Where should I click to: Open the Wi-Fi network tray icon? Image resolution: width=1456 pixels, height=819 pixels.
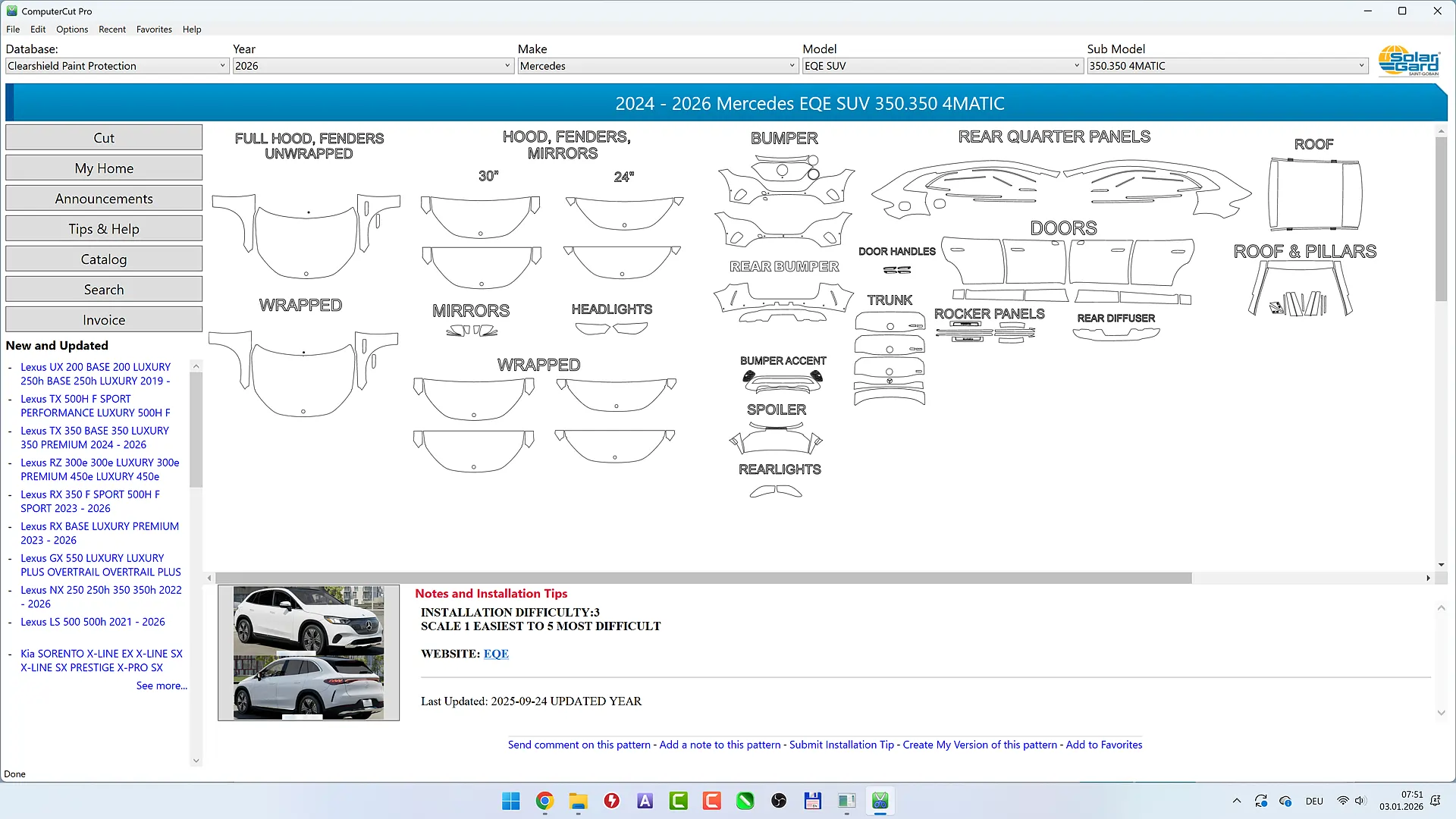point(1342,801)
